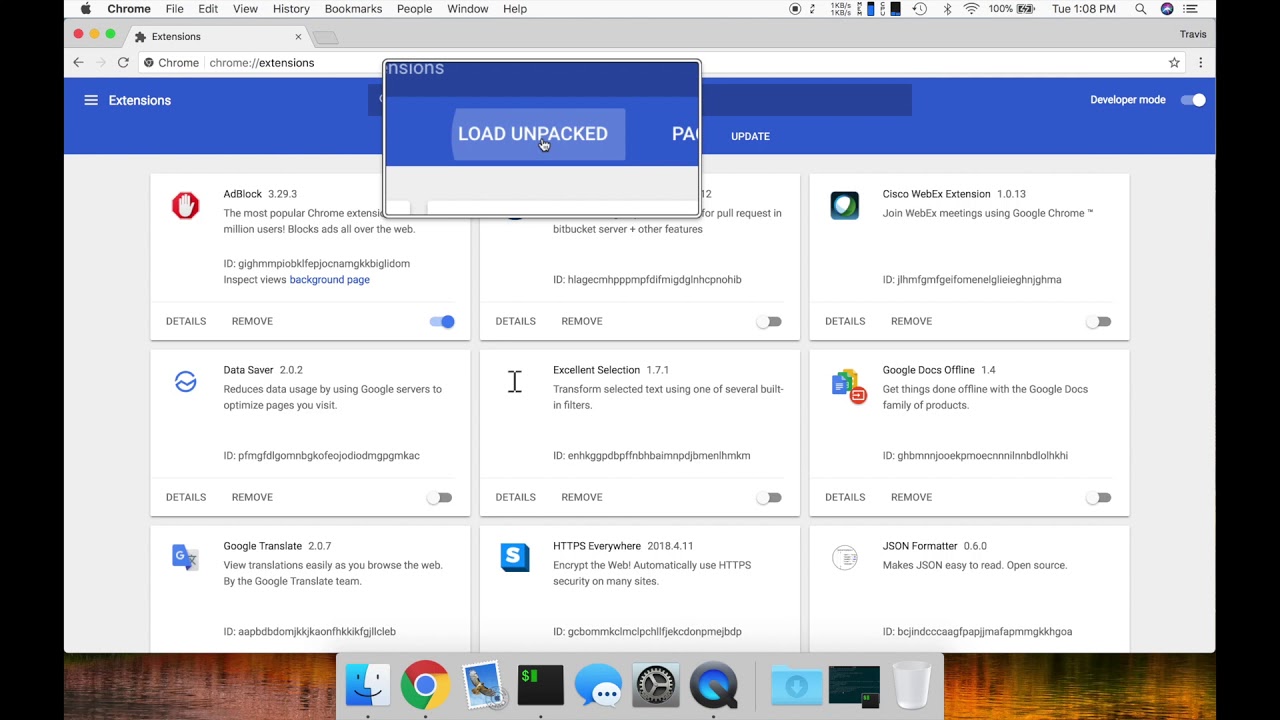1280x720 pixels.
Task: Enable the Cisco WebEx Extension toggle
Action: click(1098, 321)
